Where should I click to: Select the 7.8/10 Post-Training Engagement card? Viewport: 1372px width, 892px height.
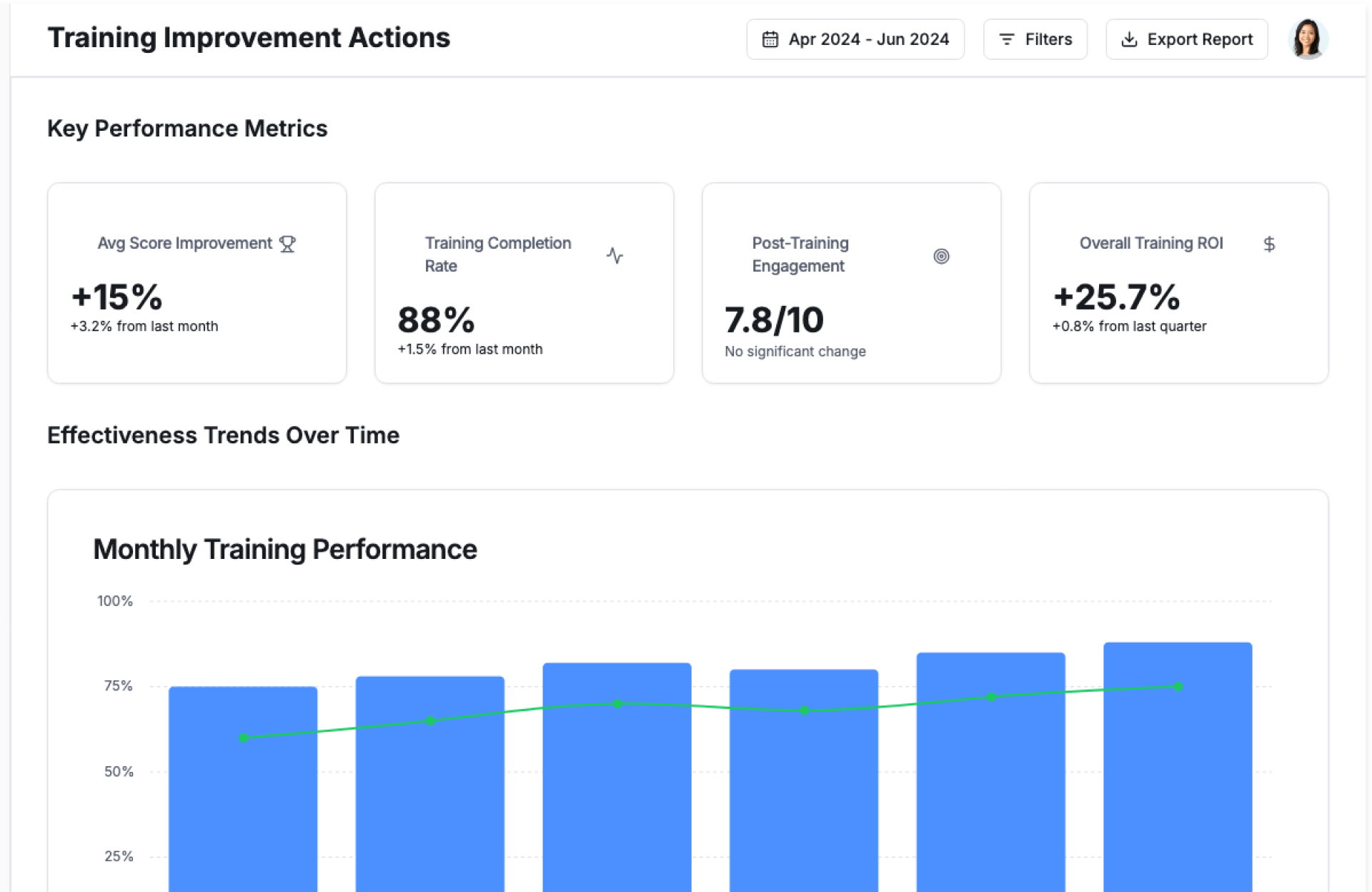pos(851,283)
